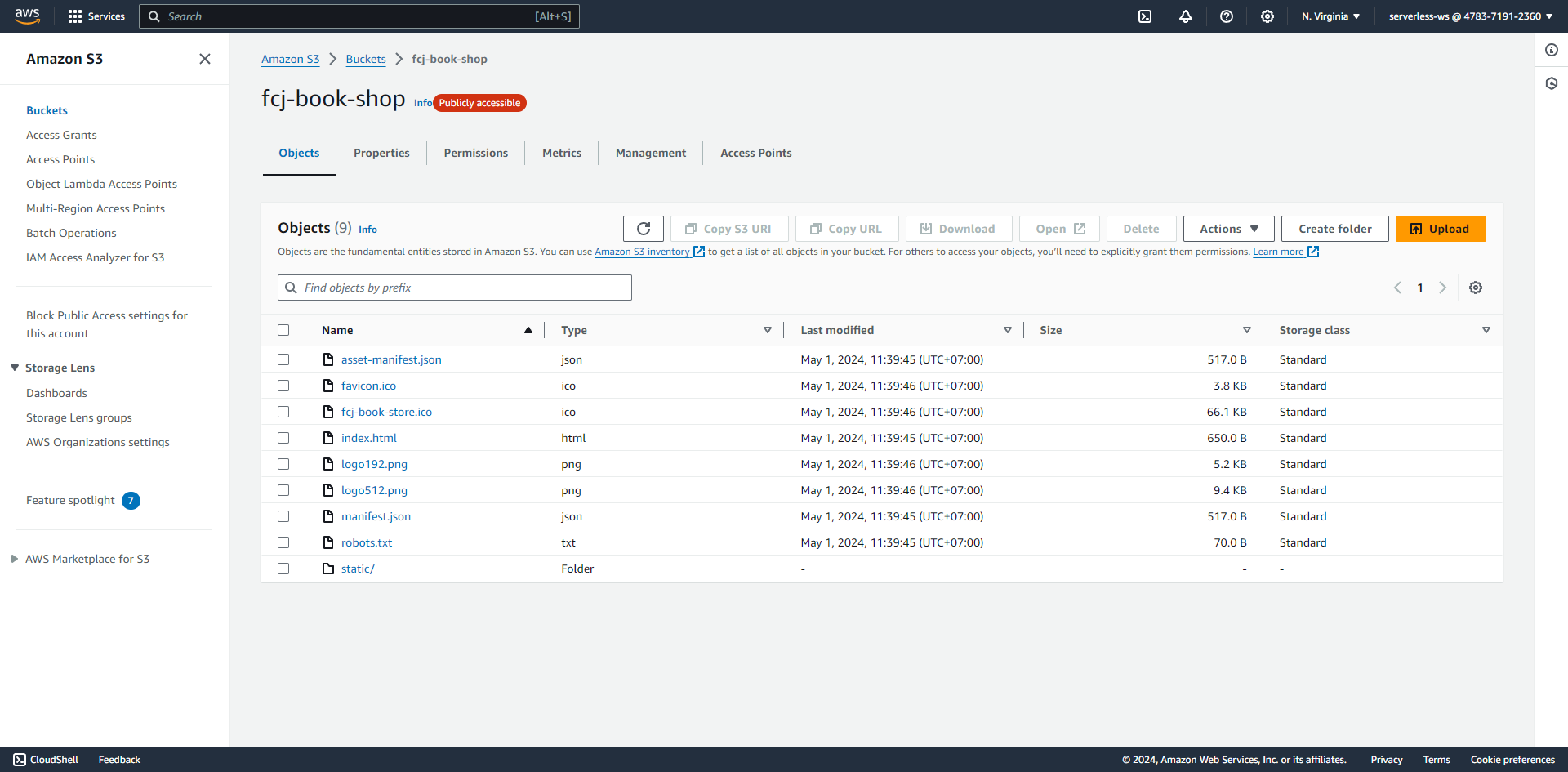Open the serverless-ws account menu

coord(1470,16)
